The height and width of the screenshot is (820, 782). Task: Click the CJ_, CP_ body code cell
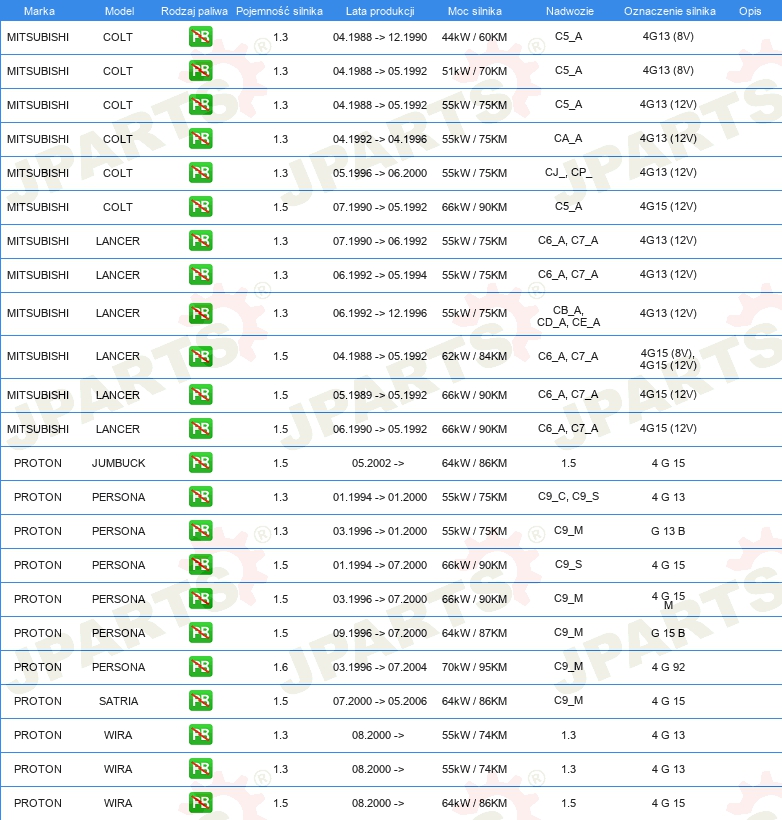tap(569, 173)
